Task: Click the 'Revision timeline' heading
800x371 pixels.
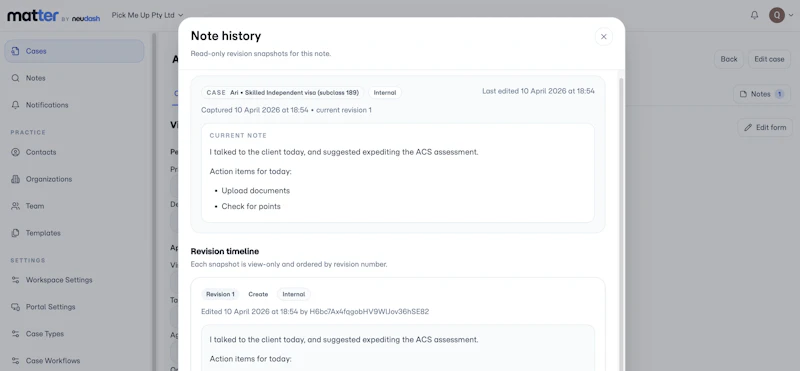Action: click(x=225, y=252)
